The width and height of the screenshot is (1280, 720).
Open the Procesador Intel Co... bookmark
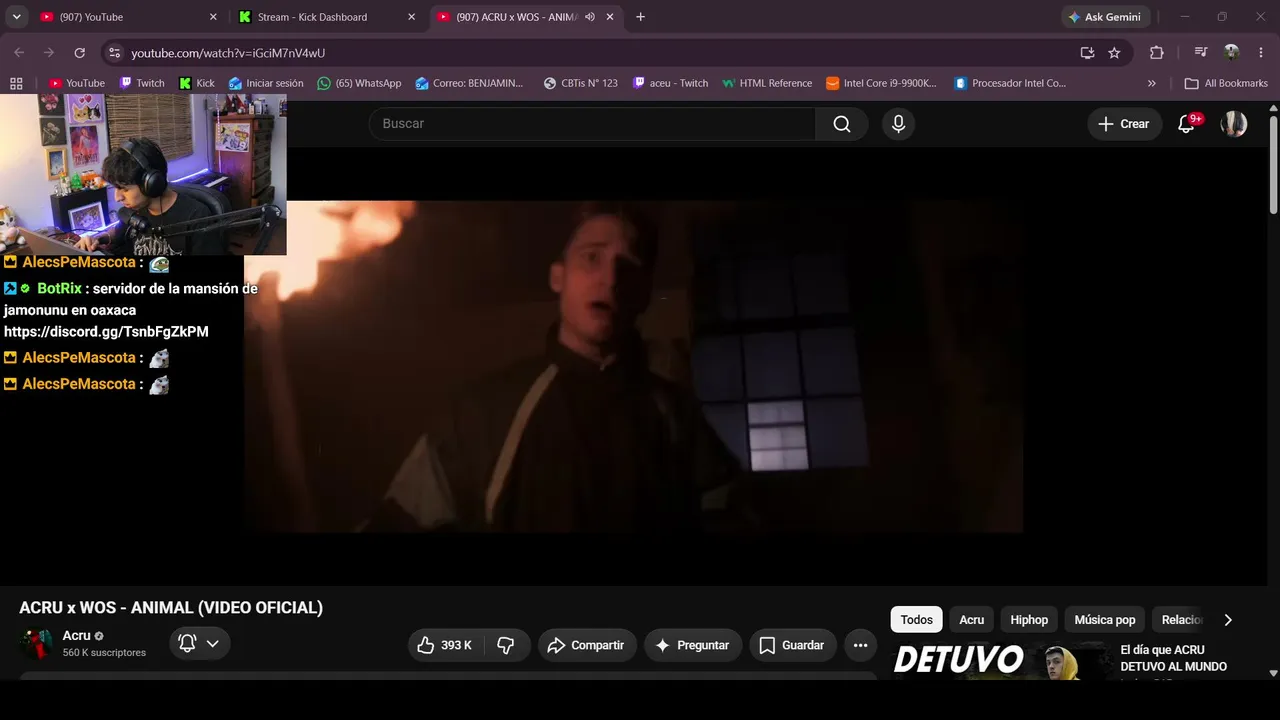click(x=1010, y=83)
